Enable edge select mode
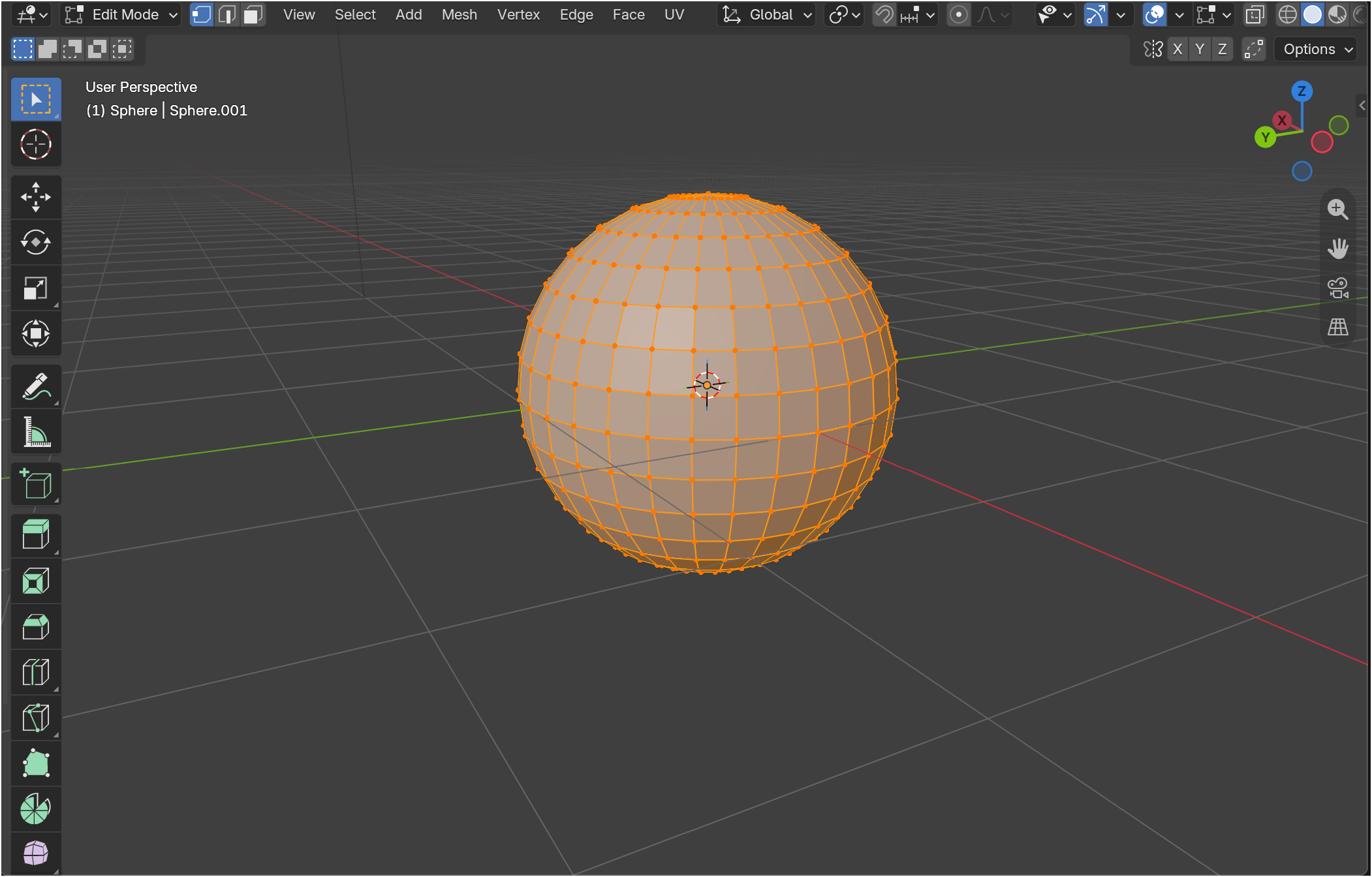The height and width of the screenshot is (877, 1372). pyautogui.click(x=227, y=14)
